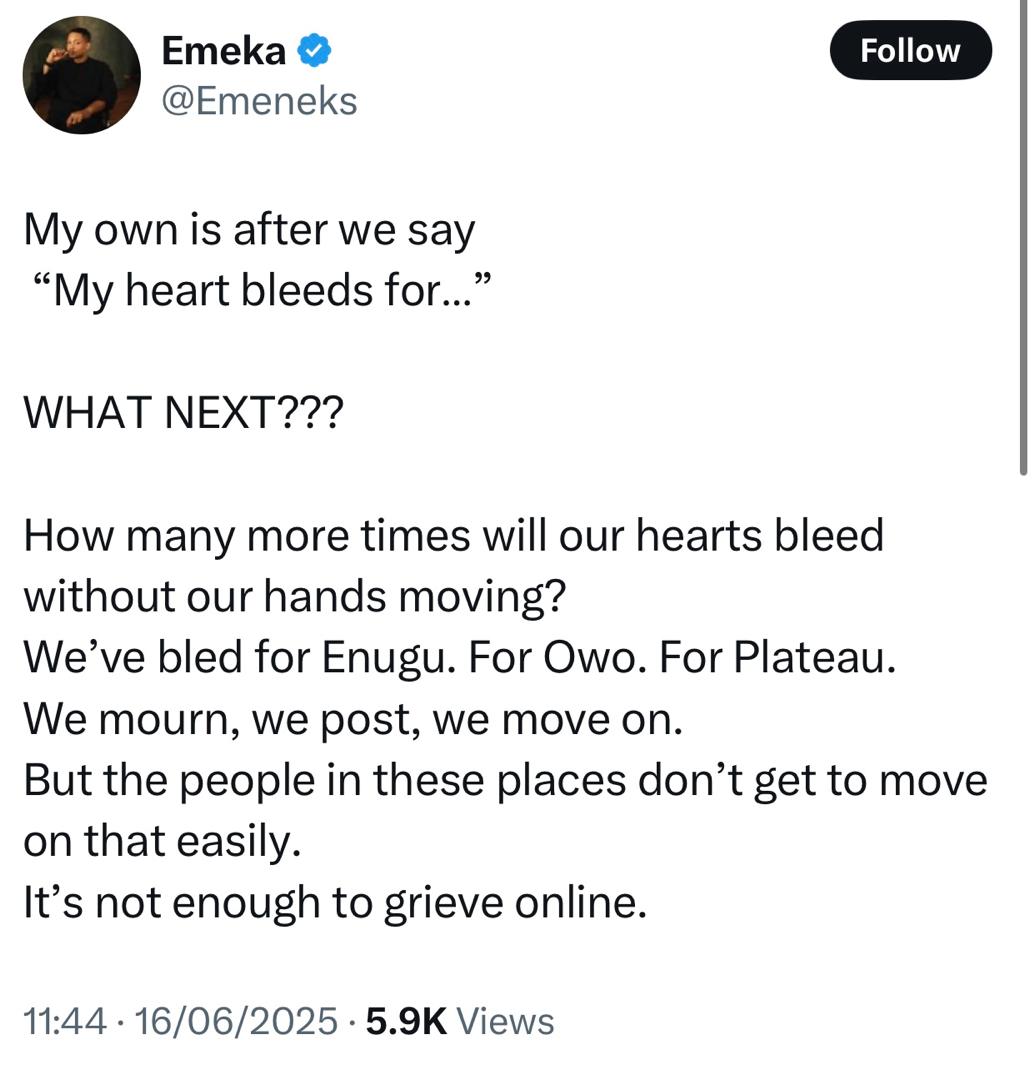Open Emeka's profile picture
This screenshot has height=1080, width=1035.
(x=82, y=75)
